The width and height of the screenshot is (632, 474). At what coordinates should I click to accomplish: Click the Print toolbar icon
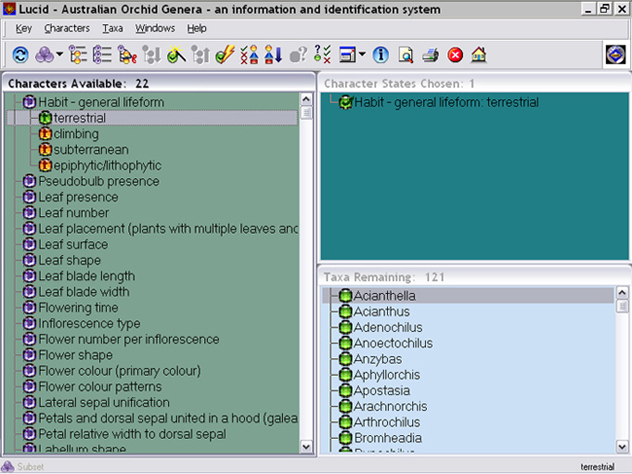430,55
